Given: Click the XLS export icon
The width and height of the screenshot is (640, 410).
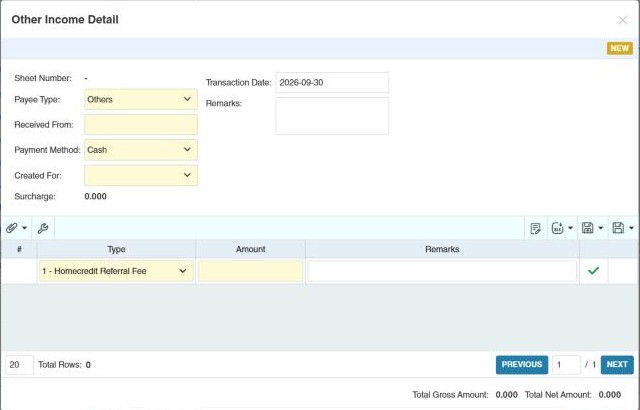Looking at the screenshot, I should click(x=558, y=228).
